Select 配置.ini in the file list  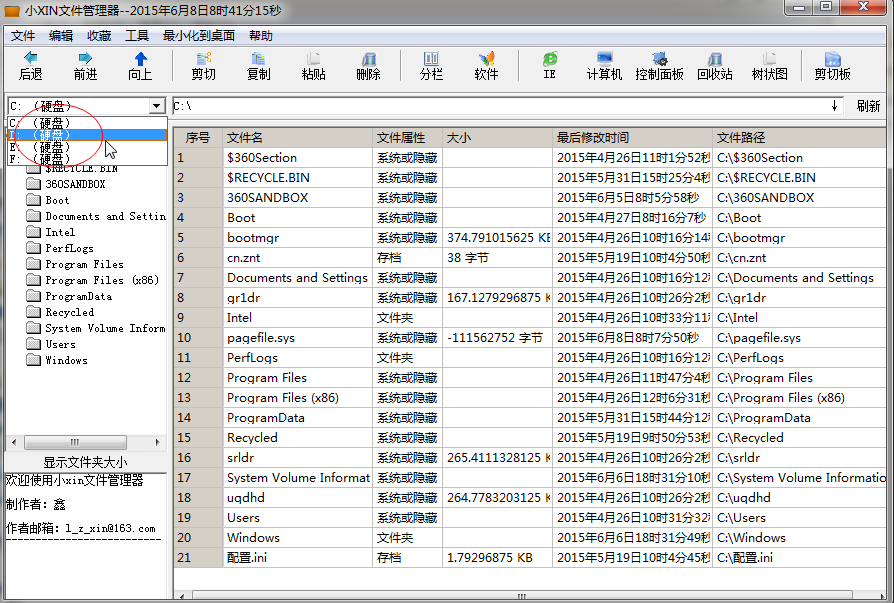click(297, 557)
